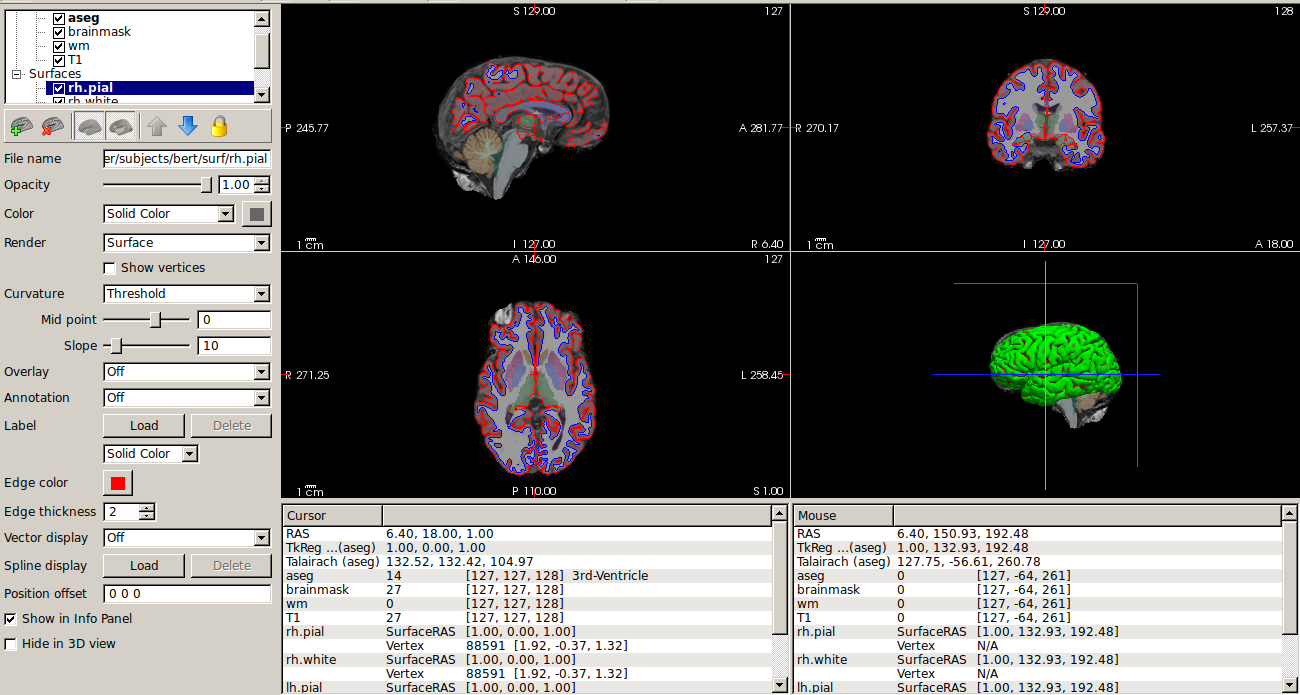The width and height of the screenshot is (1300, 695).
Task: Open the label Solid Color dropdown
Action: (151, 454)
